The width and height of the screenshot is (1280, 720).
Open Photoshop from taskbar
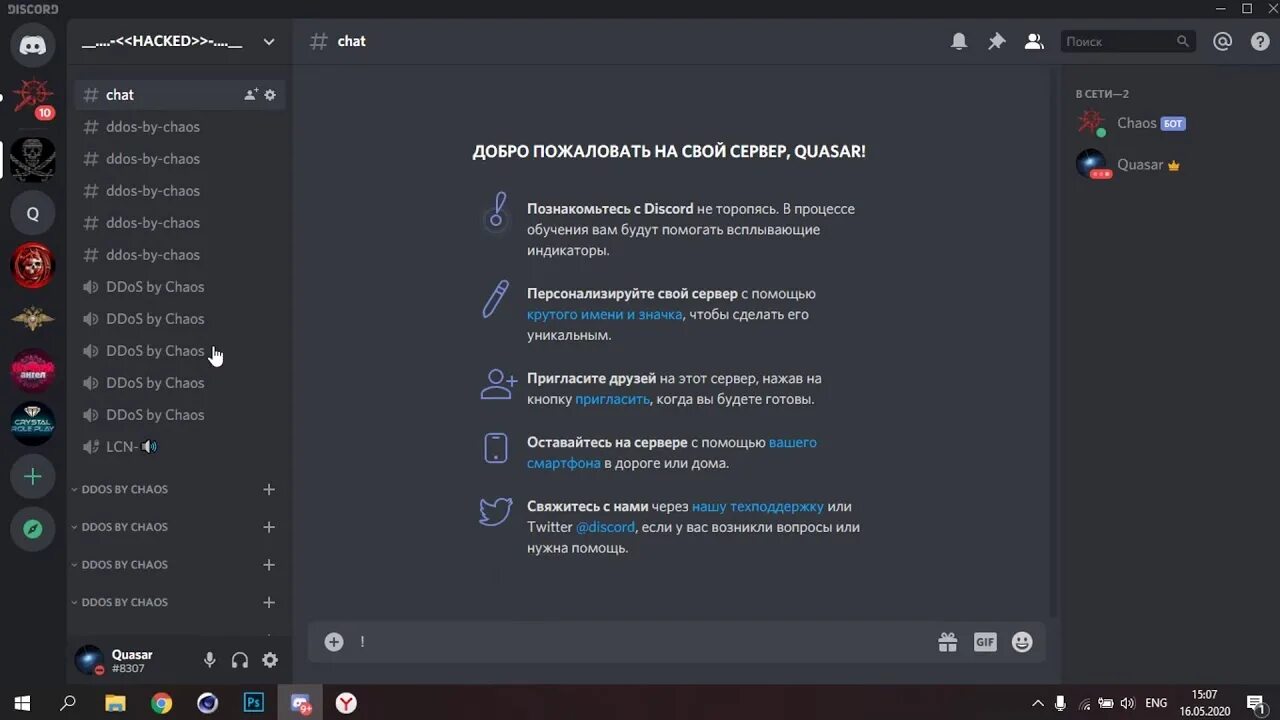254,703
